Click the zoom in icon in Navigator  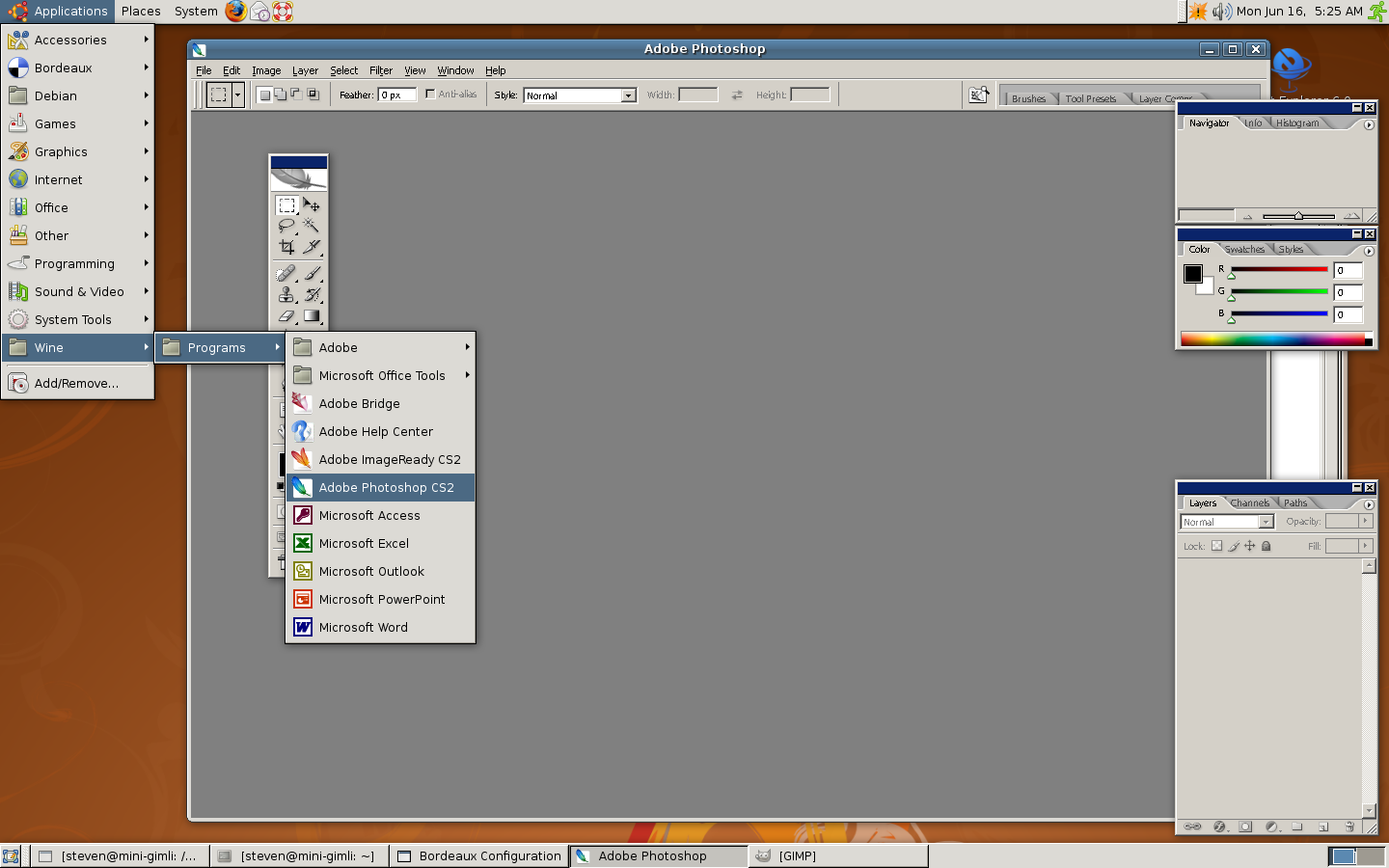tap(1351, 216)
